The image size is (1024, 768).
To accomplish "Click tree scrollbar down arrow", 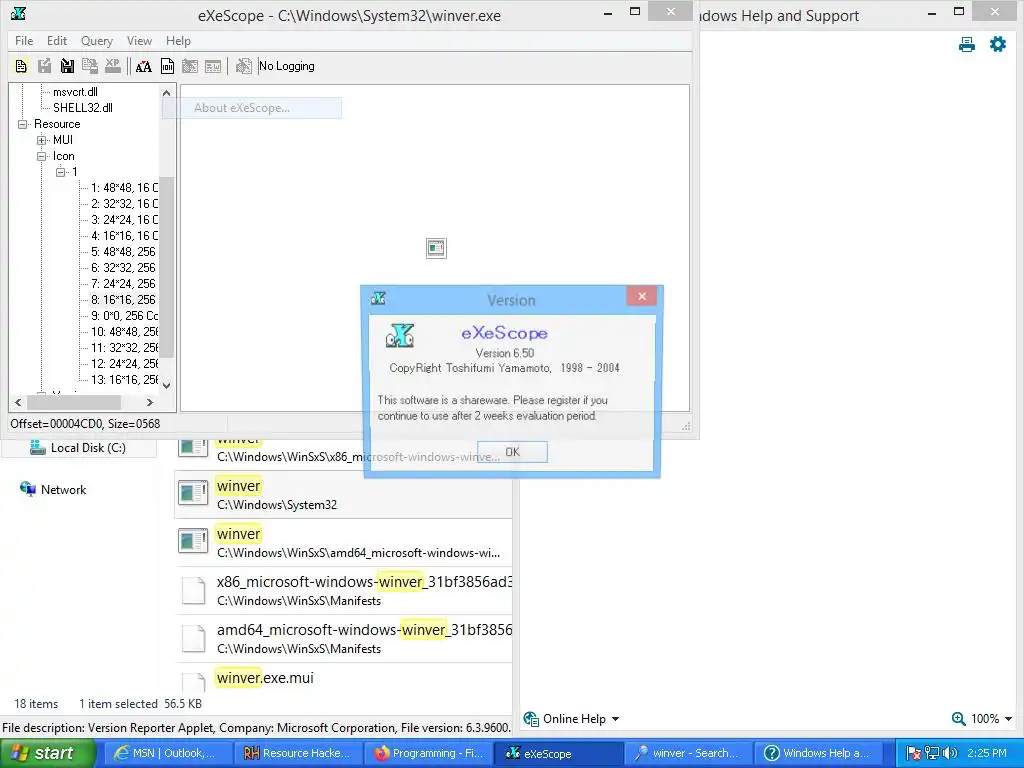I will 167,385.
